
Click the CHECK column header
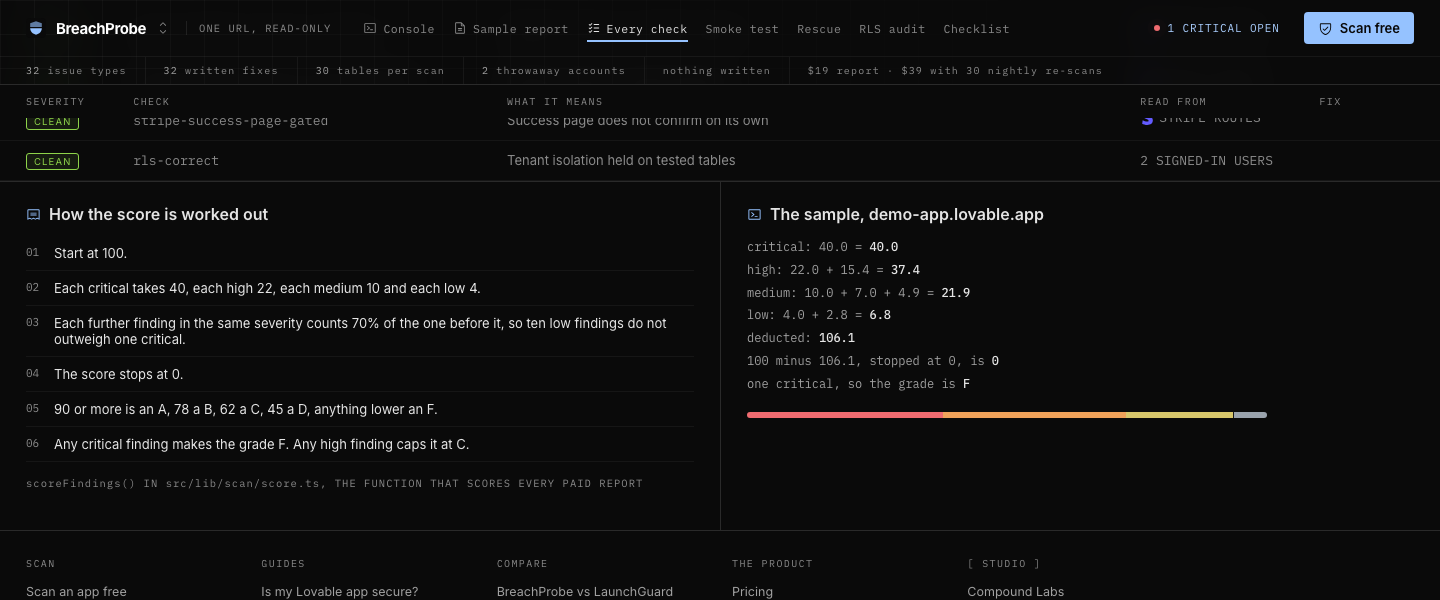pyautogui.click(x=151, y=102)
